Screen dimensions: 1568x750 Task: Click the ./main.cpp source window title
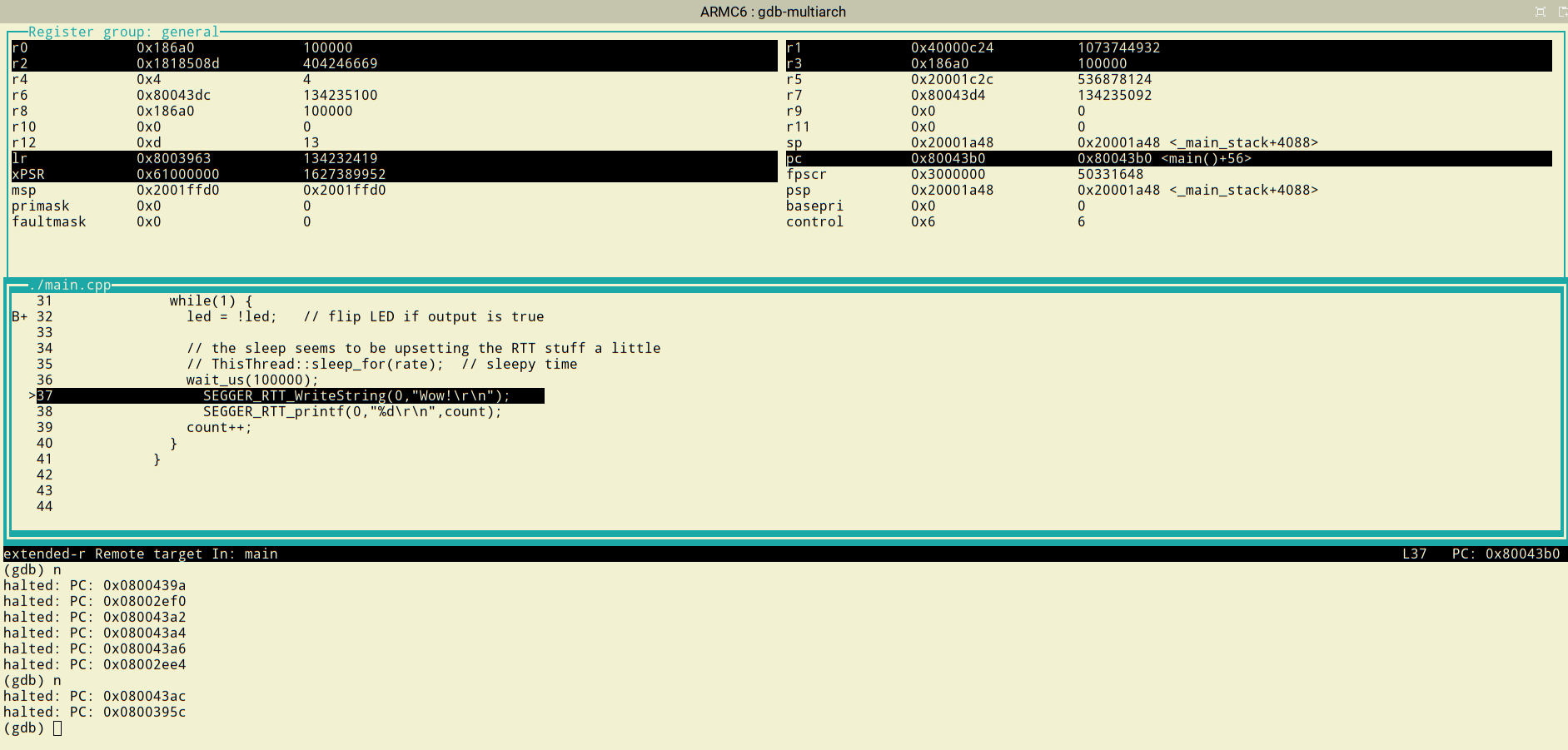pos(69,286)
